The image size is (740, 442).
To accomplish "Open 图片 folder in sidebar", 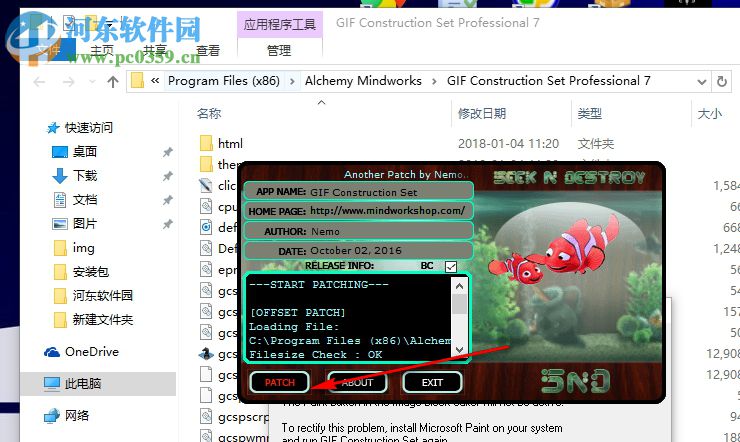I will 84,224.
